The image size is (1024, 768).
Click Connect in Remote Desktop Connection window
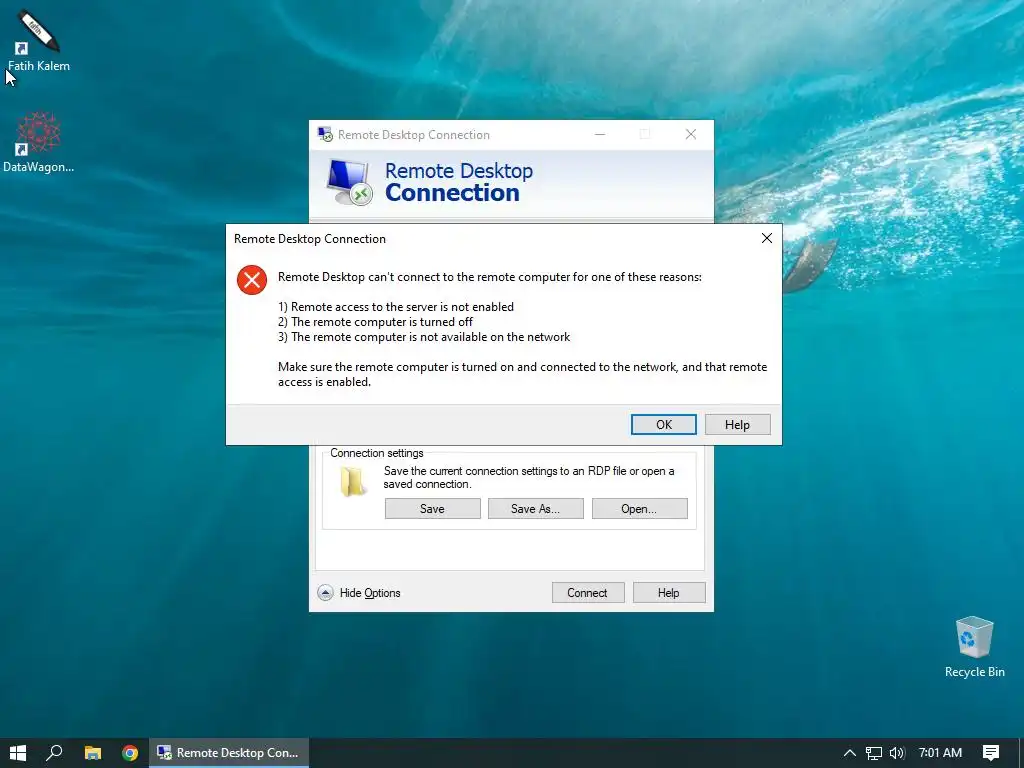588,592
